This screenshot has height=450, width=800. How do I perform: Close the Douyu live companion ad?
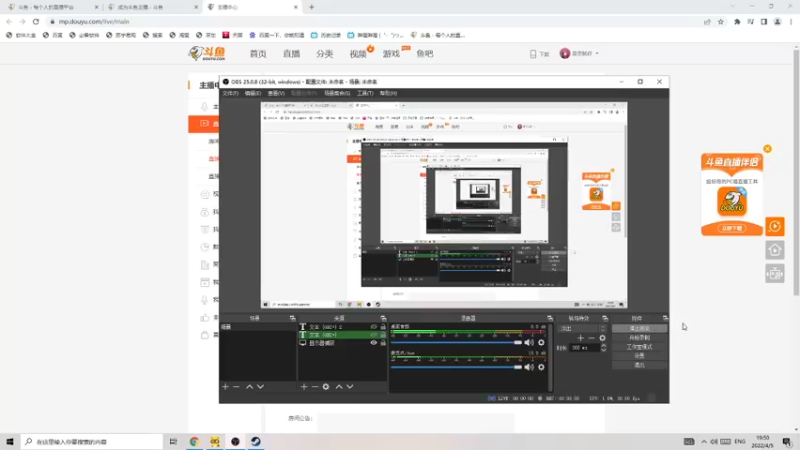coord(767,148)
